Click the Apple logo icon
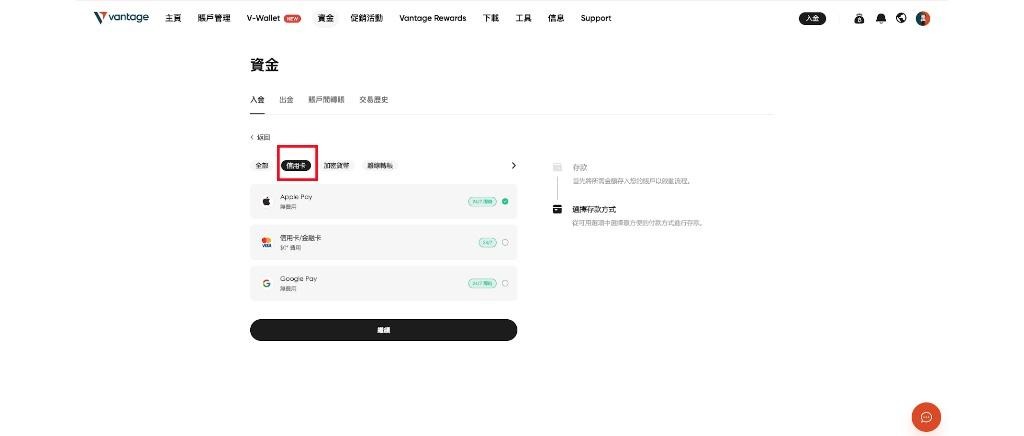Screen dimensions: 1024x436 266,201
